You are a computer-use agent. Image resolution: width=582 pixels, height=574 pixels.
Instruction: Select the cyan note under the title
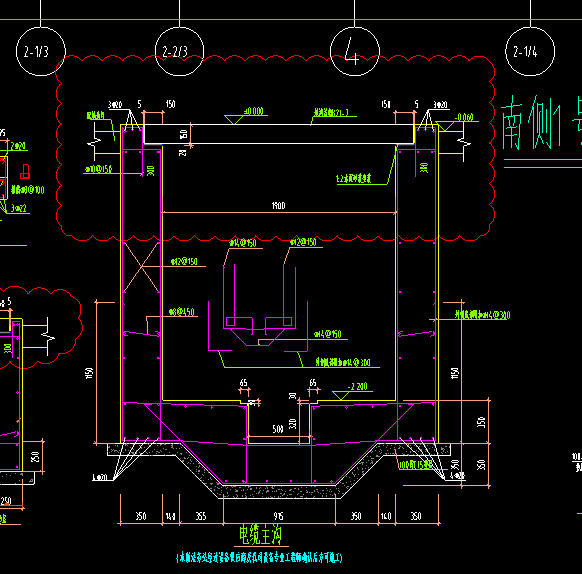coord(259,558)
